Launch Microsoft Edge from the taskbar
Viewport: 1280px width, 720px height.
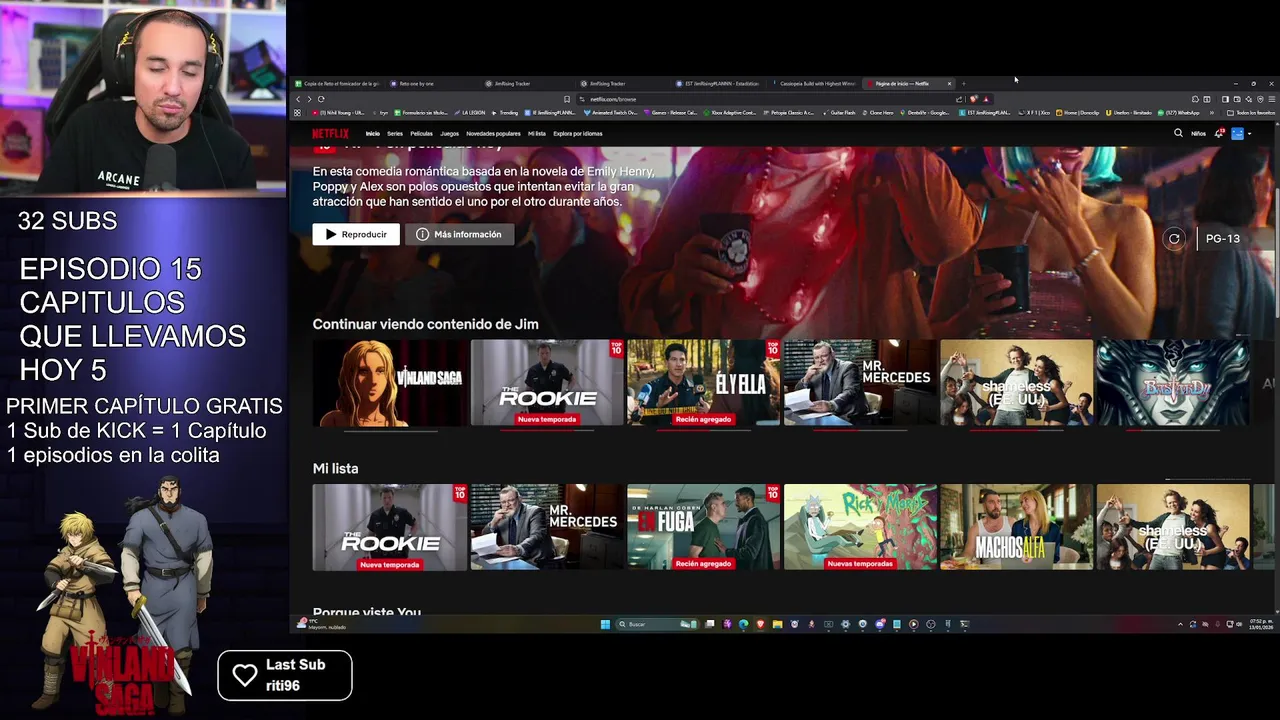coord(743,624)
